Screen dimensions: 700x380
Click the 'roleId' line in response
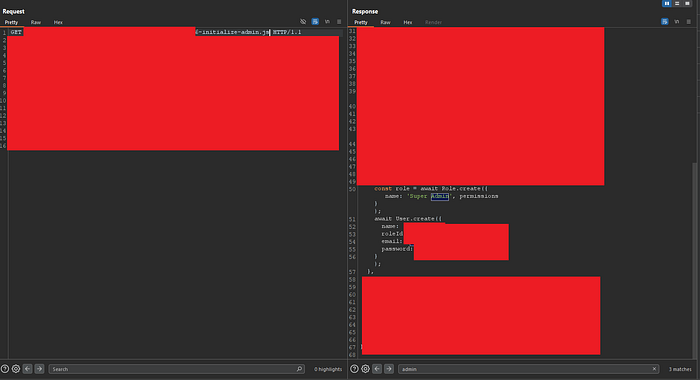[x=392, y=234]
